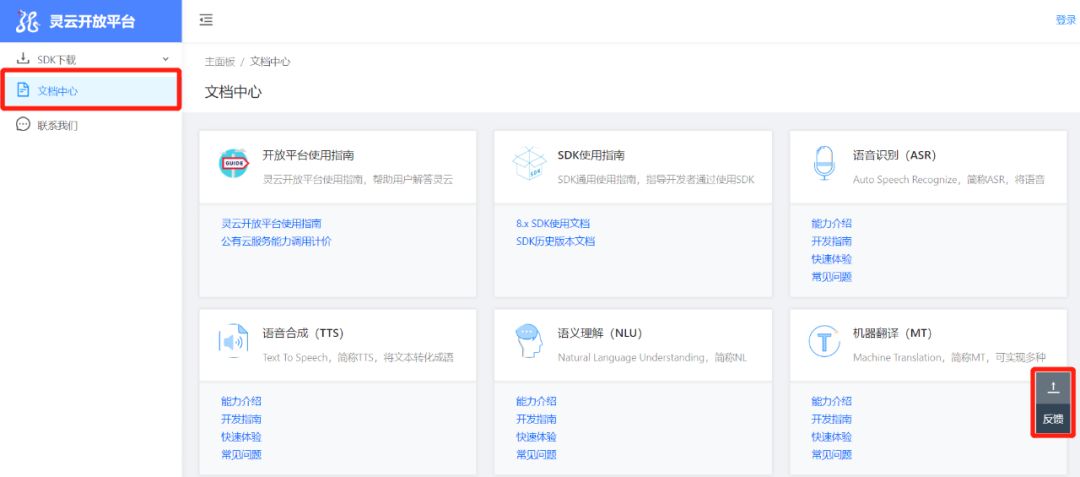This screenshot has width=1080, height=477.
Task: Open 能力介绍 under 语义理解 (NLU)
Action: [536, 401]
